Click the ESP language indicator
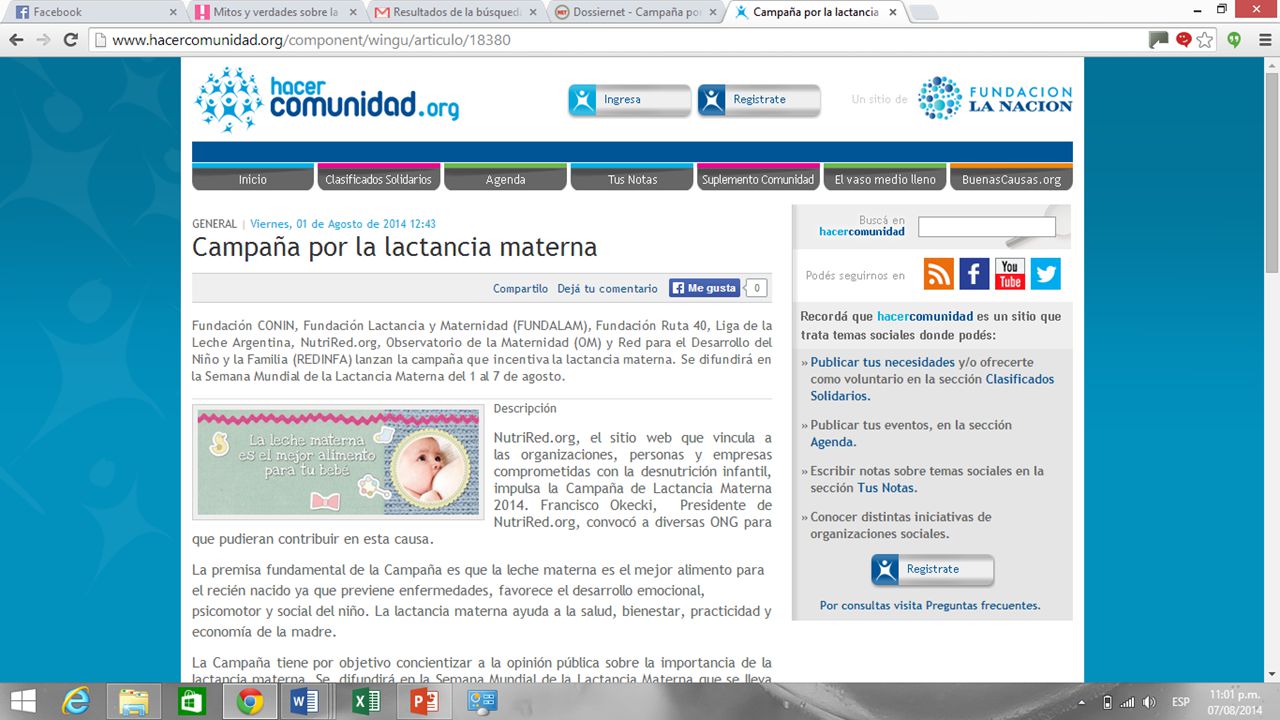Image resolution: width=1280 pixels, height=720 pixels. click(x=1181, y=702)
